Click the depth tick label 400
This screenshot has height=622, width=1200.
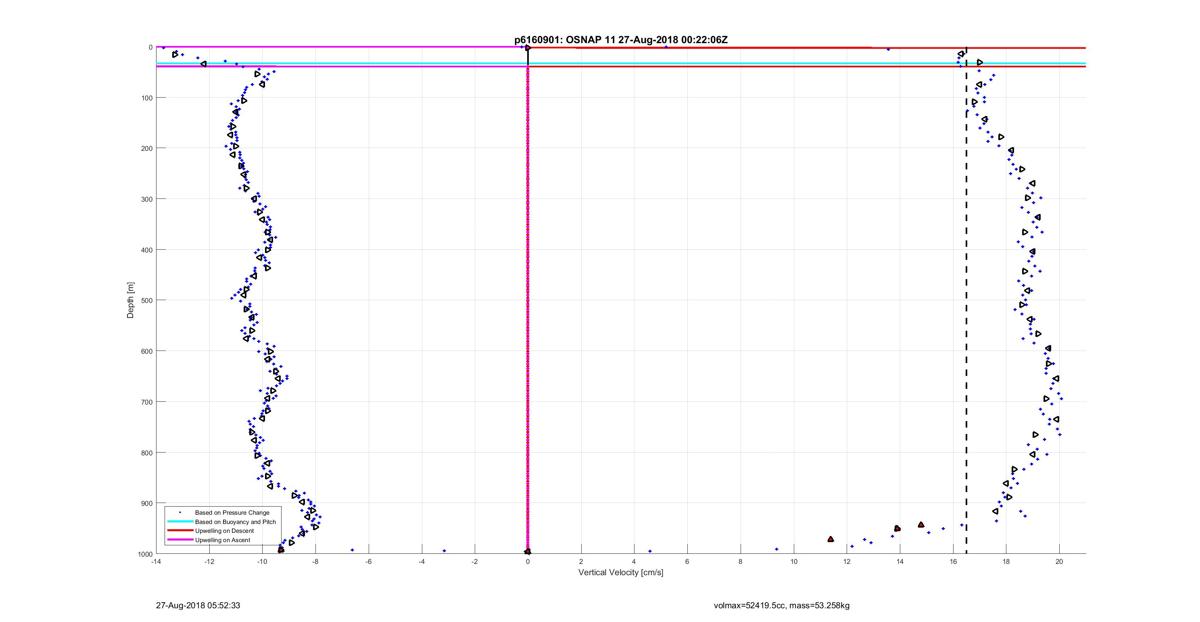146,250
